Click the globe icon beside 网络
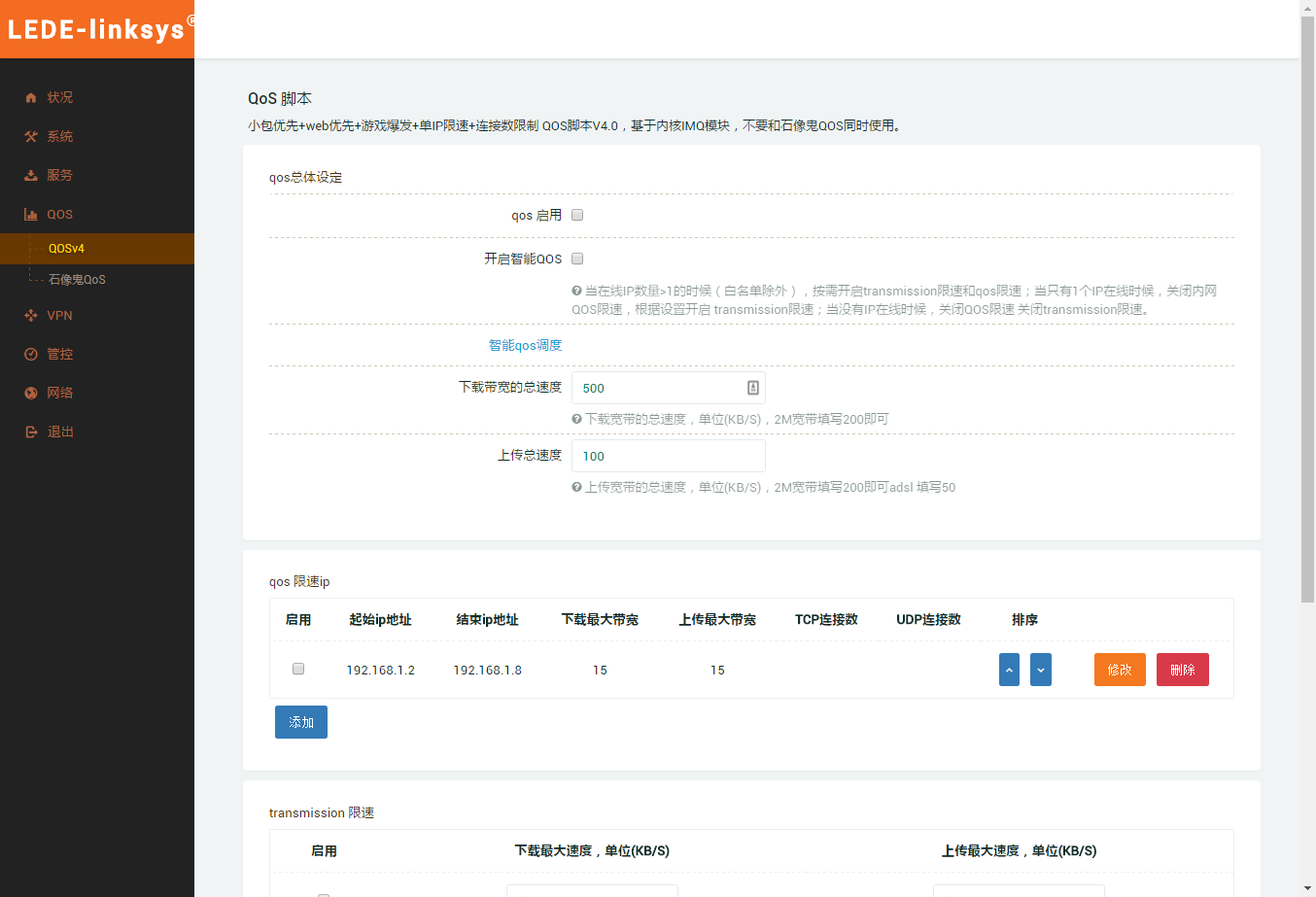The width and height of the screenshot is (1316, 897). point(31,393)
